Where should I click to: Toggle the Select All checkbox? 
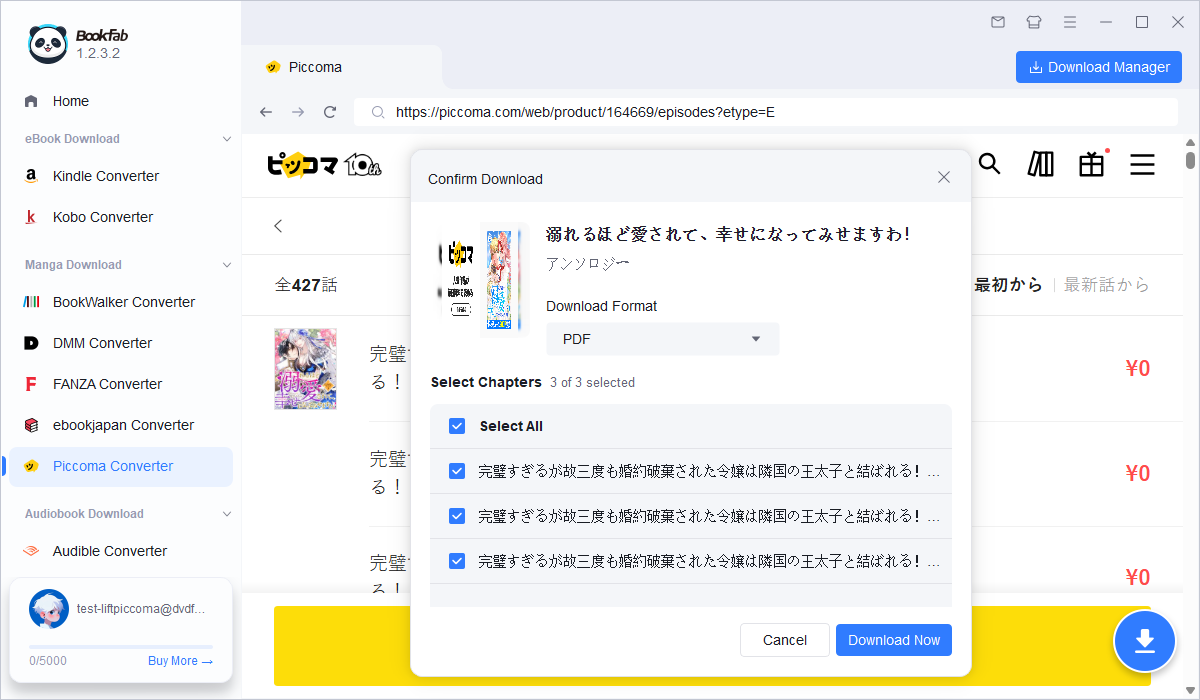(457, 426)
